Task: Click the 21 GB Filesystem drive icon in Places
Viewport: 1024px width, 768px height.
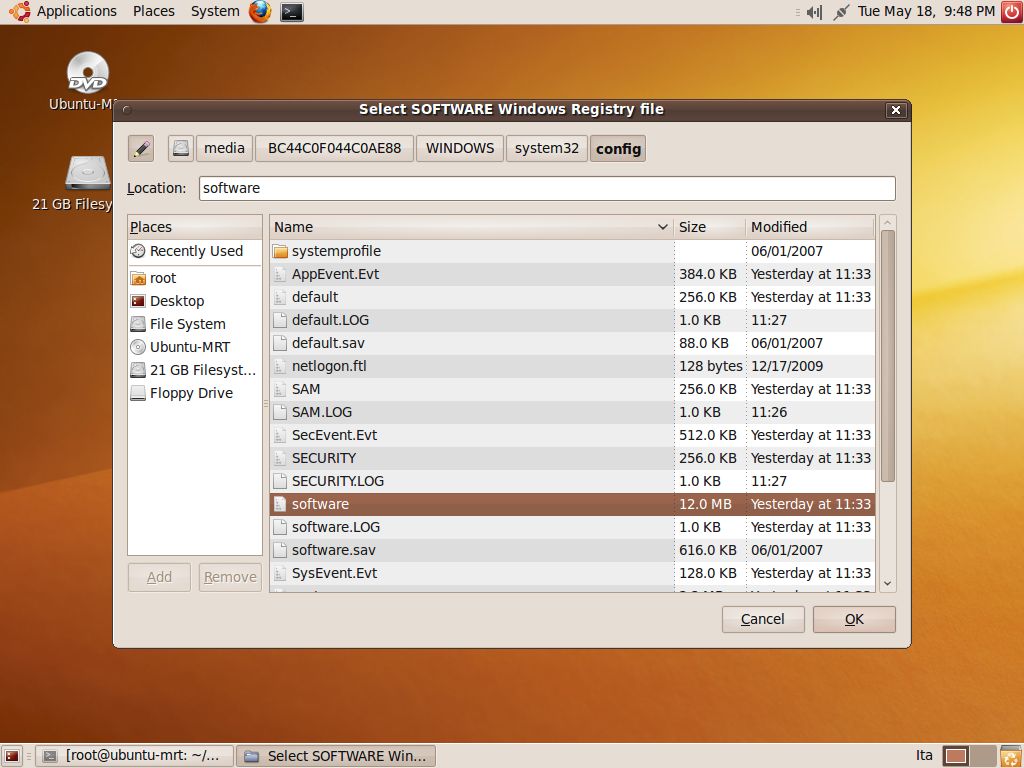Action: [138, 370]
